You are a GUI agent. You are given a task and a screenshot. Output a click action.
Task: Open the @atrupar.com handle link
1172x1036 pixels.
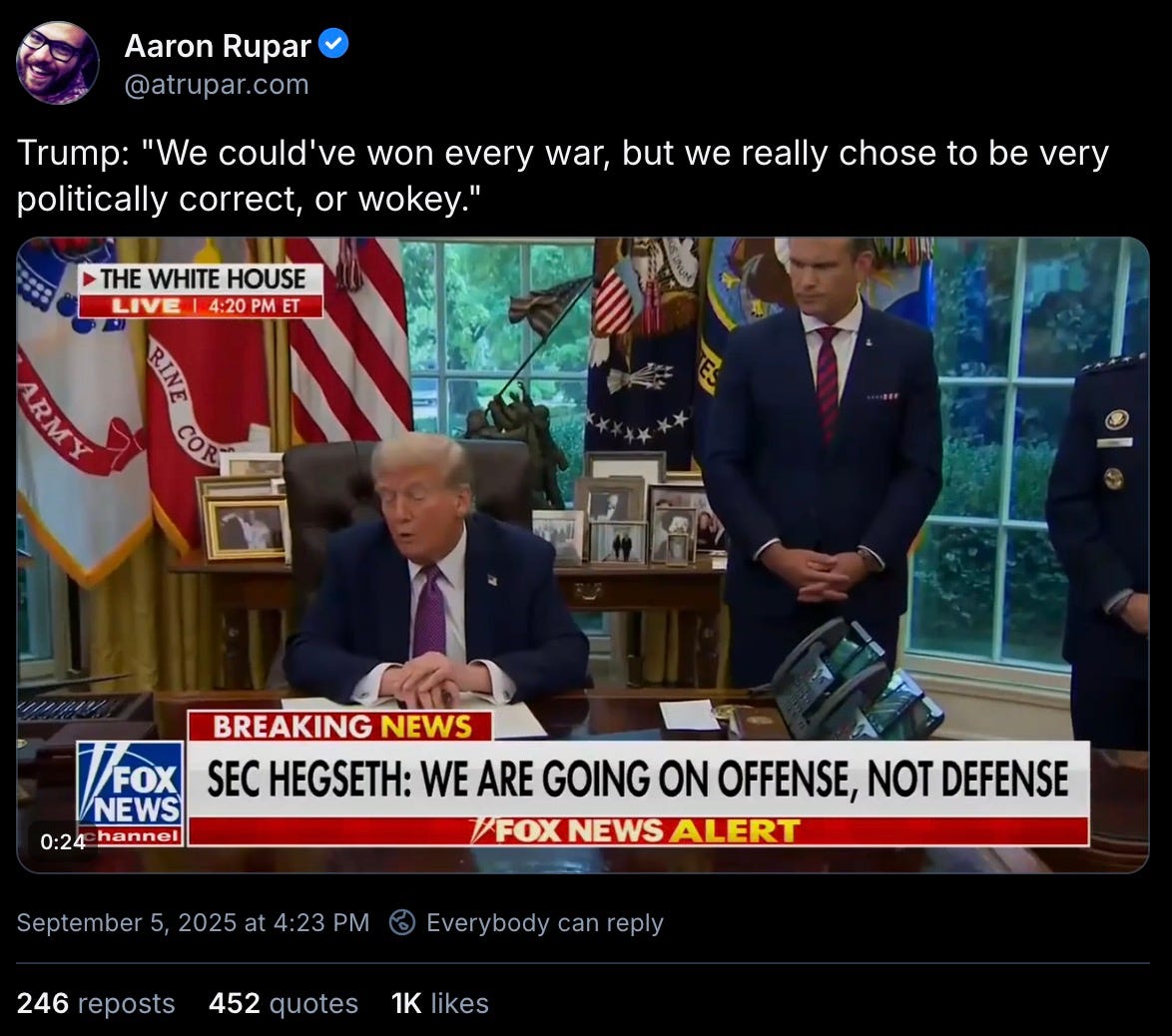(x=217, y=85)
